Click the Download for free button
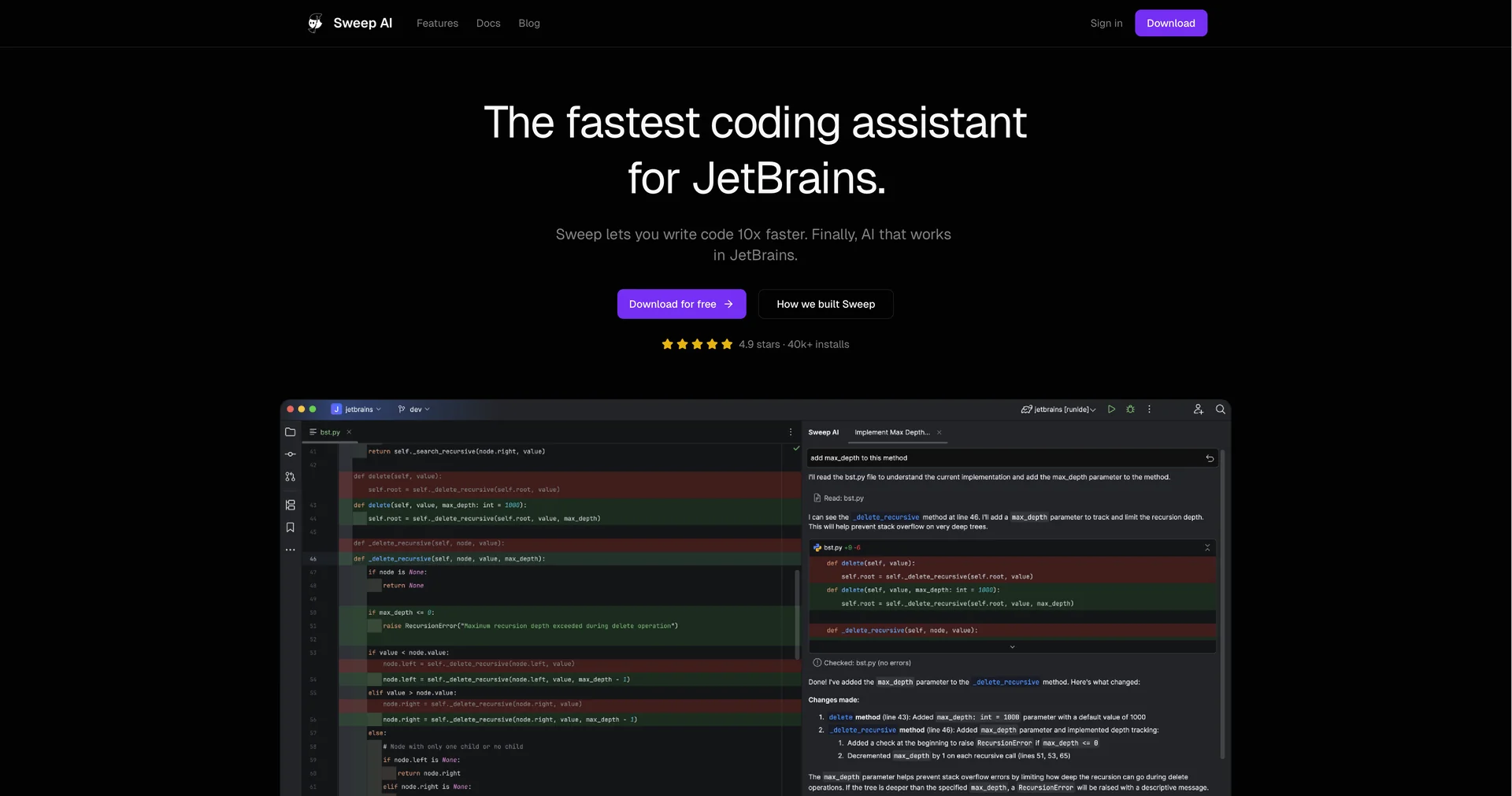Screen dimensions: 1512x796 click(681, 304)
